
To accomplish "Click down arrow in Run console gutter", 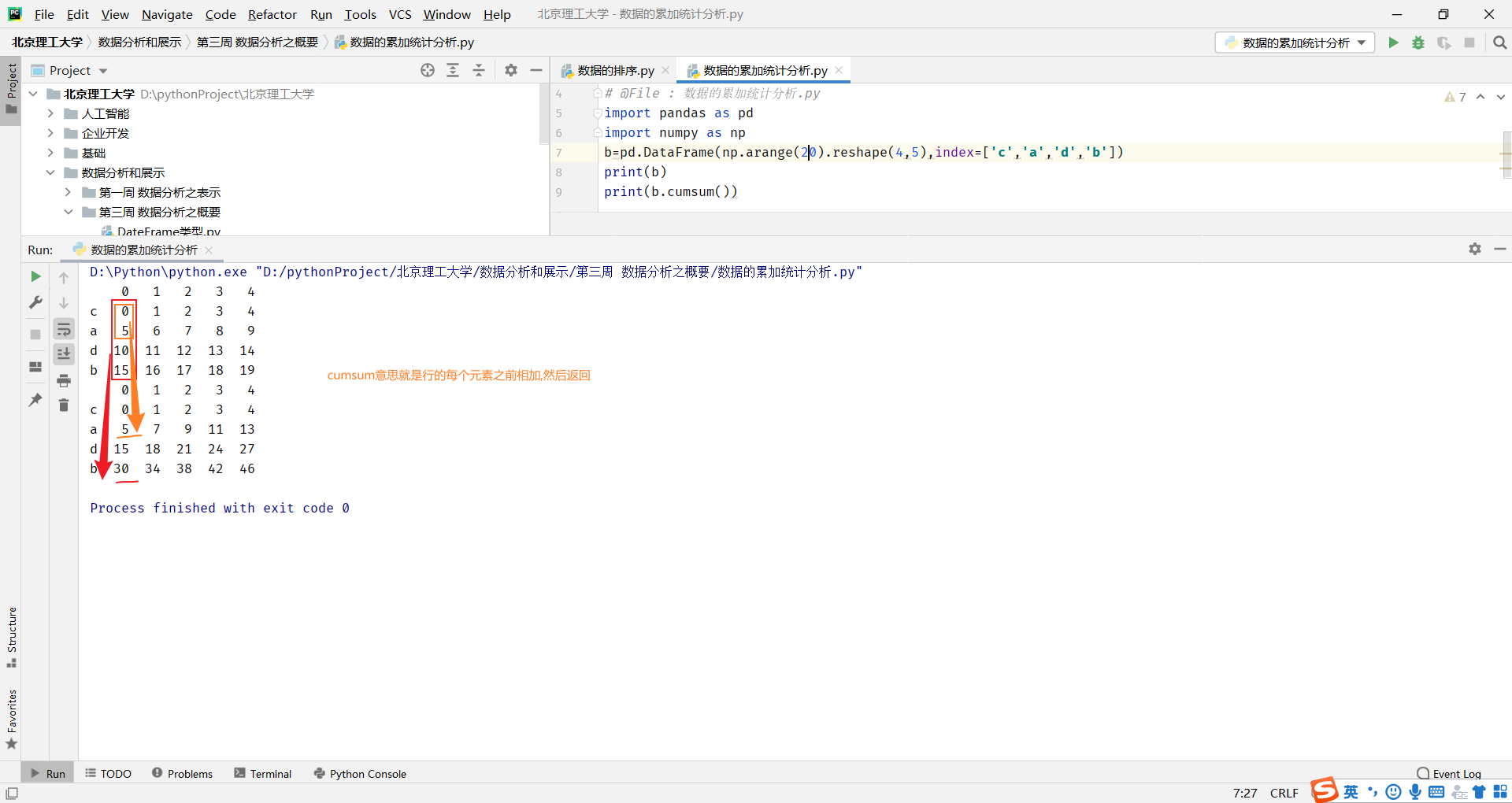I will 64,302.
